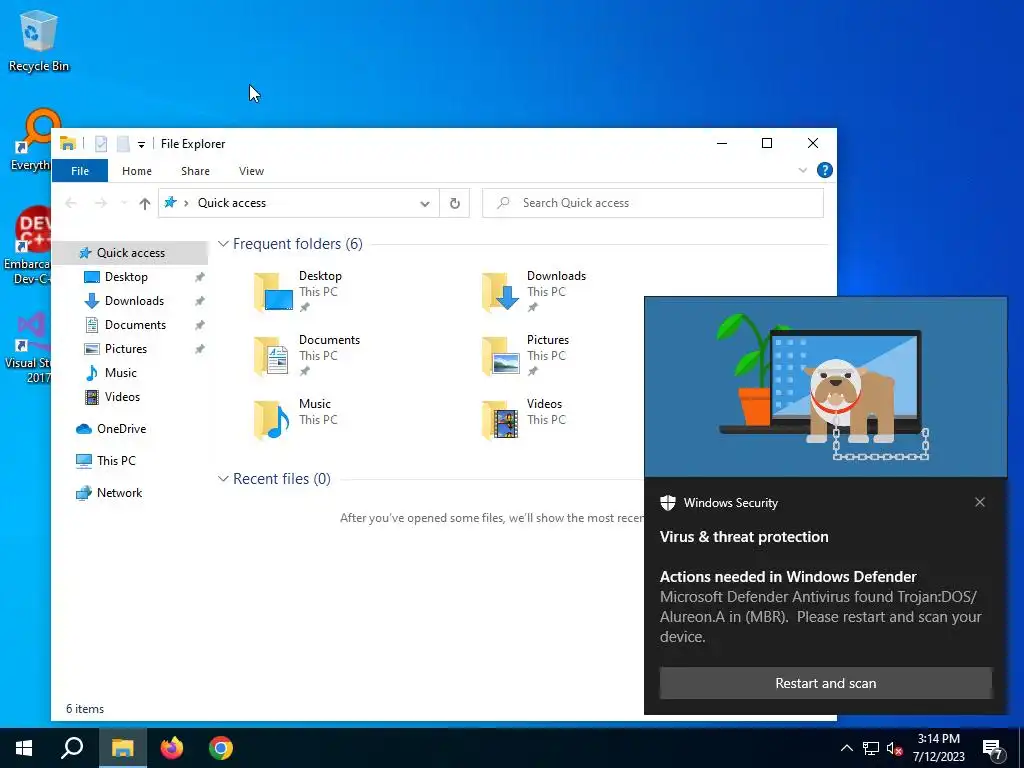Click the New folder quick access toolbar icon
1024x768 pixels.
pos(123,144)
